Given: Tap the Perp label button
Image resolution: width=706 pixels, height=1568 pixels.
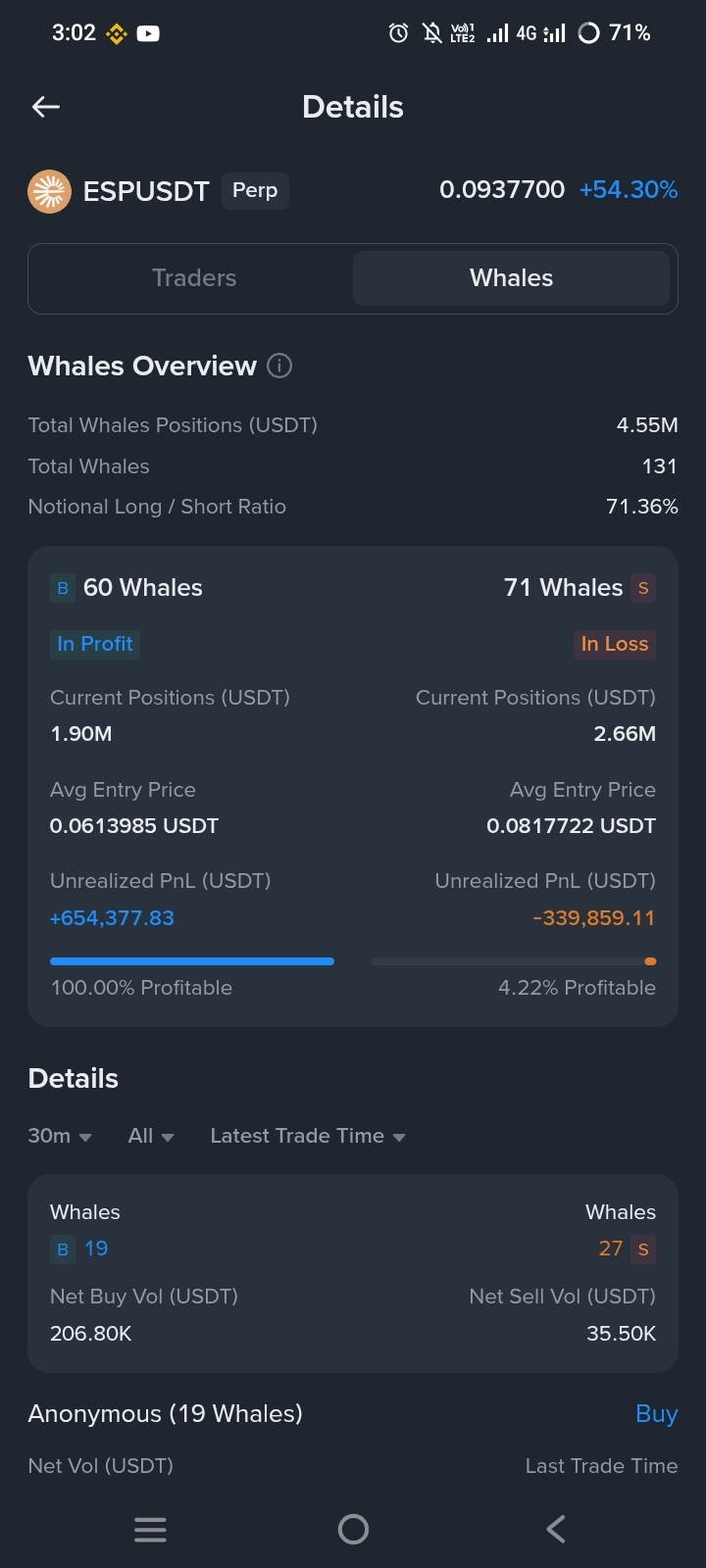Looking at the screenshot, I should (x=255, y=191).
